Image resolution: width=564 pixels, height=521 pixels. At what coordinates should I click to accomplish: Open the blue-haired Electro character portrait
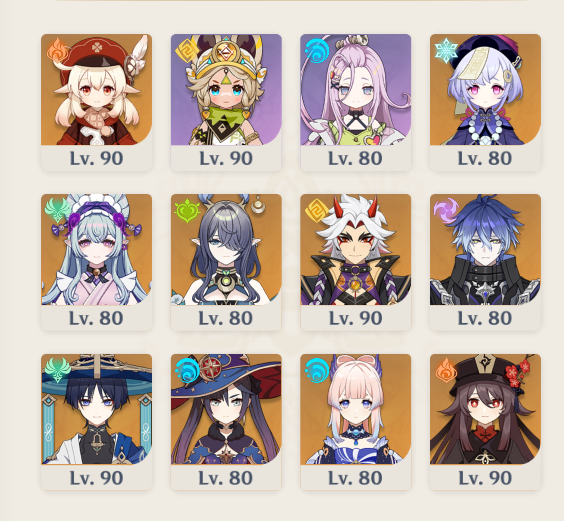click(x=485, y=262)
